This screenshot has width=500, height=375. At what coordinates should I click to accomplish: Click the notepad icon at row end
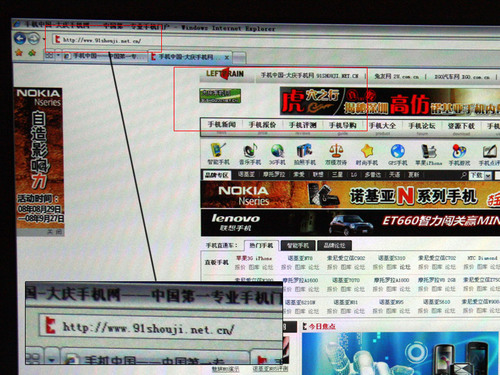[489, 152]
